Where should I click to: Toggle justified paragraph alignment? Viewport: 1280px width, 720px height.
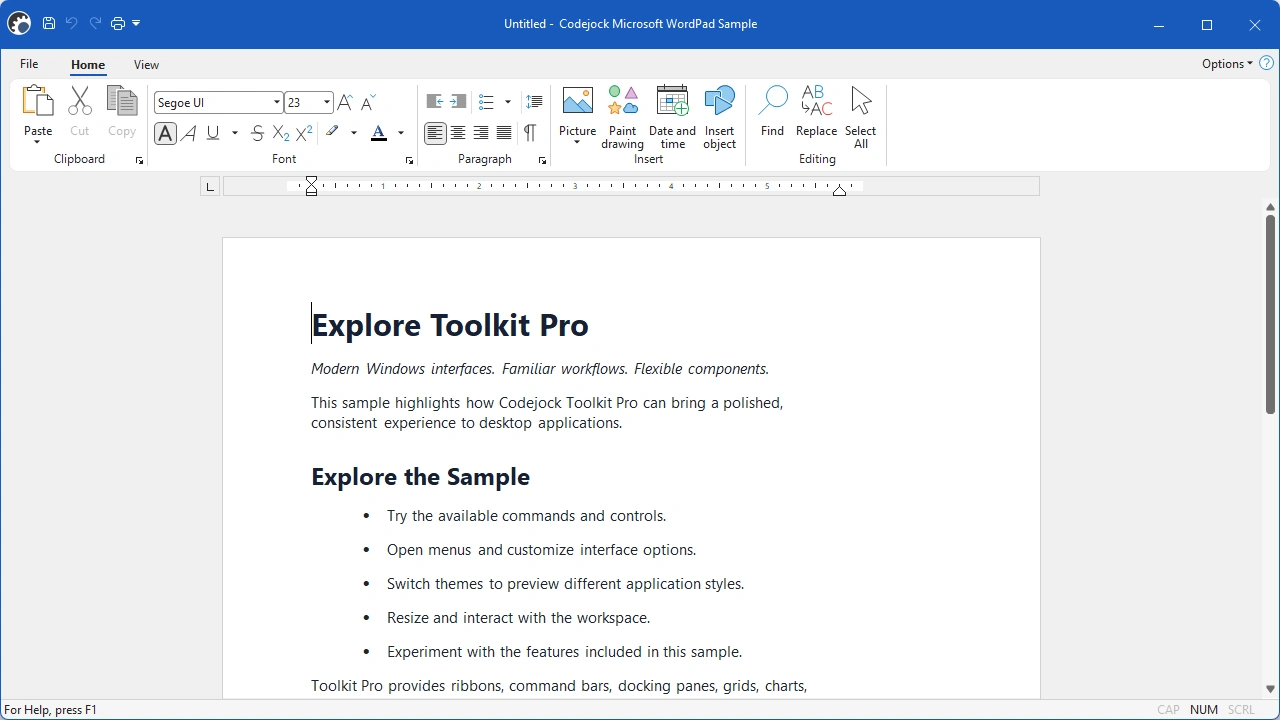504,133
